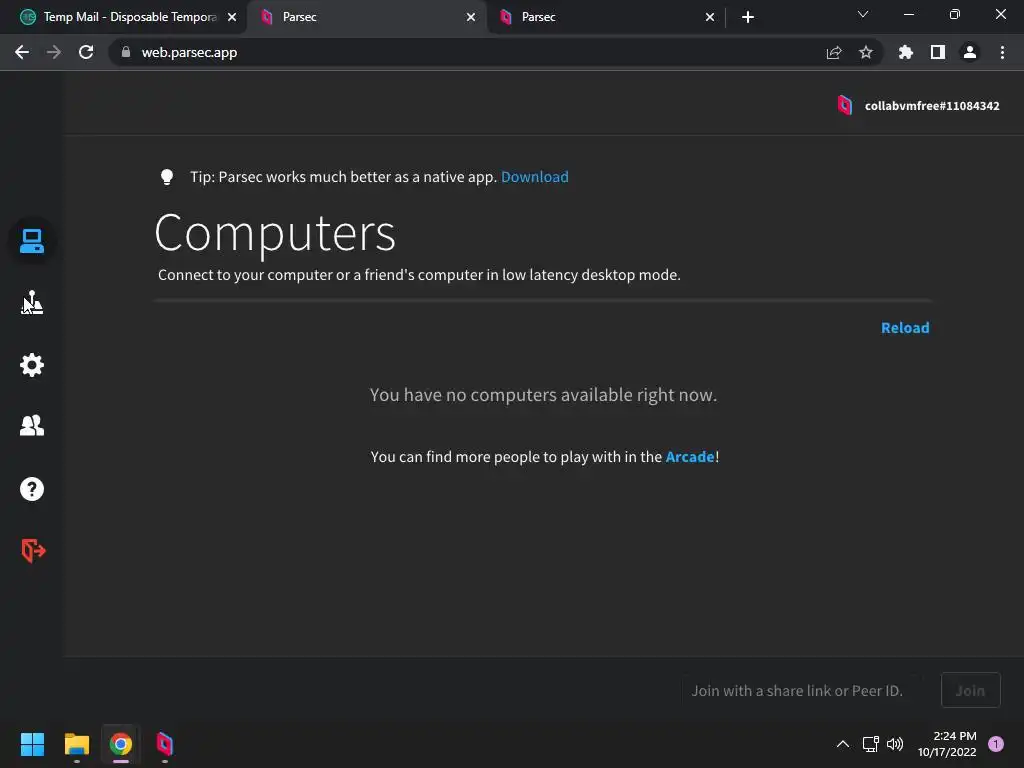Screen dimensions: 1024x768
Task: Focus the share link or Peer ID field
Action: point(802,690)
